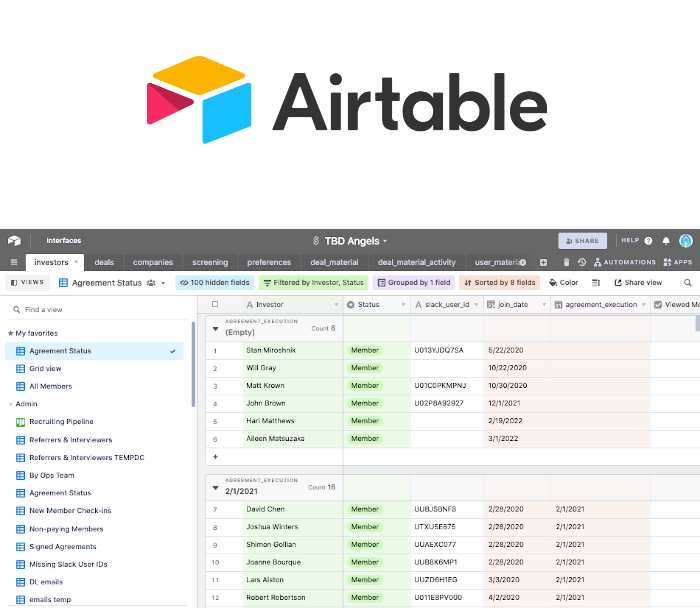Open Status column header dropdown
Viewport: 700px width, 608px height.
(403, 305)
